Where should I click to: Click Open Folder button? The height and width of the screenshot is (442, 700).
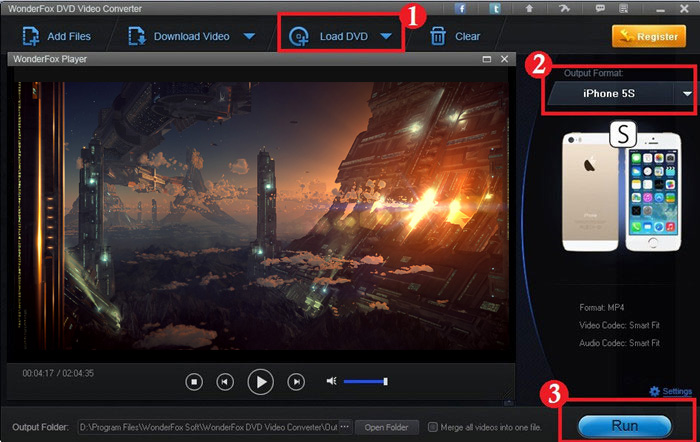coord(387,427)
